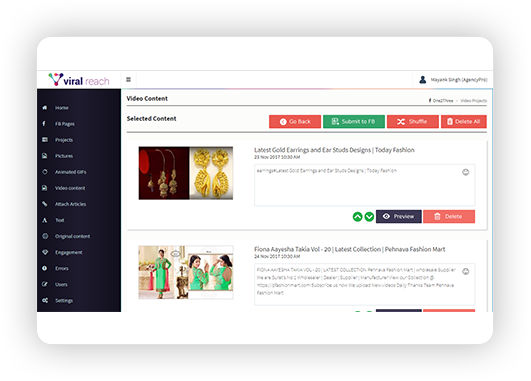Open the Projects menu item

point(64,140)
